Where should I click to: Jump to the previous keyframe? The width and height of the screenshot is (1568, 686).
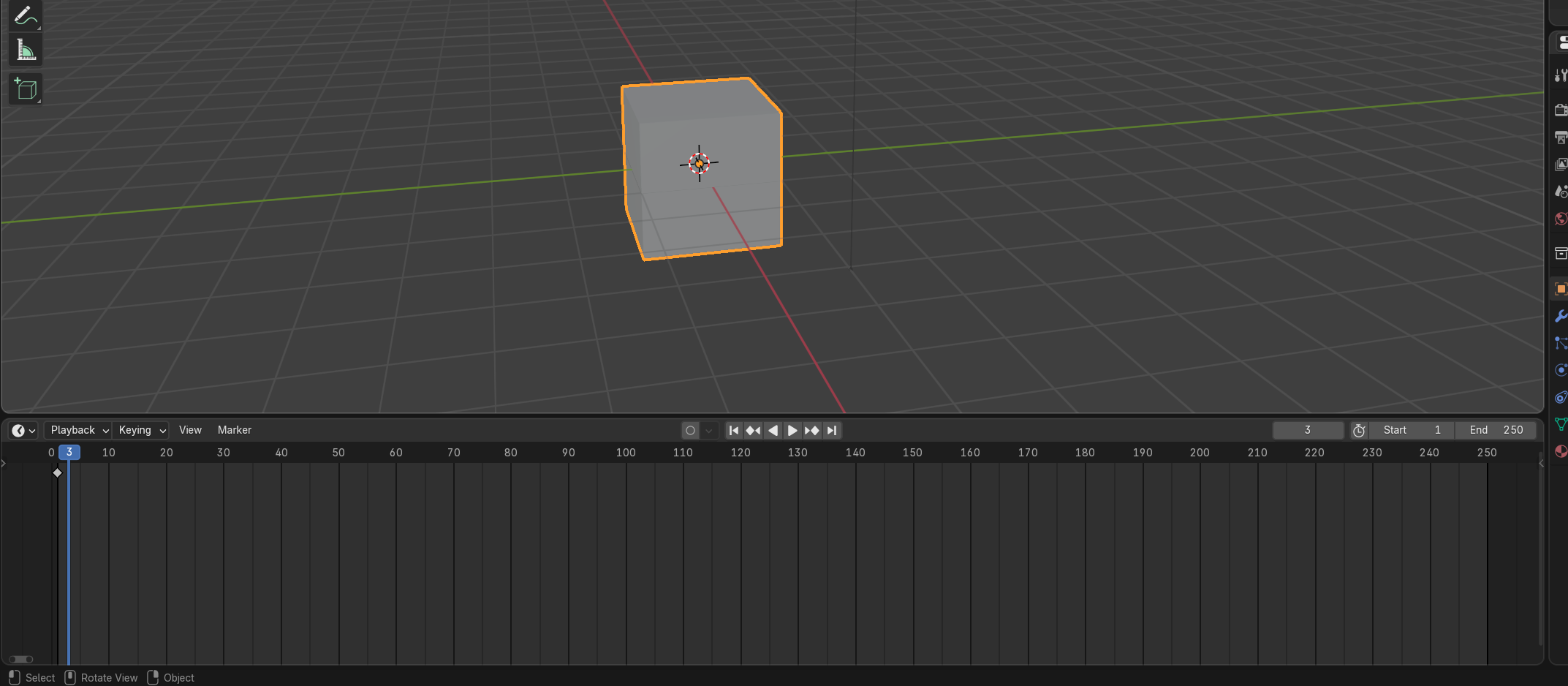[x=753, y=430]
